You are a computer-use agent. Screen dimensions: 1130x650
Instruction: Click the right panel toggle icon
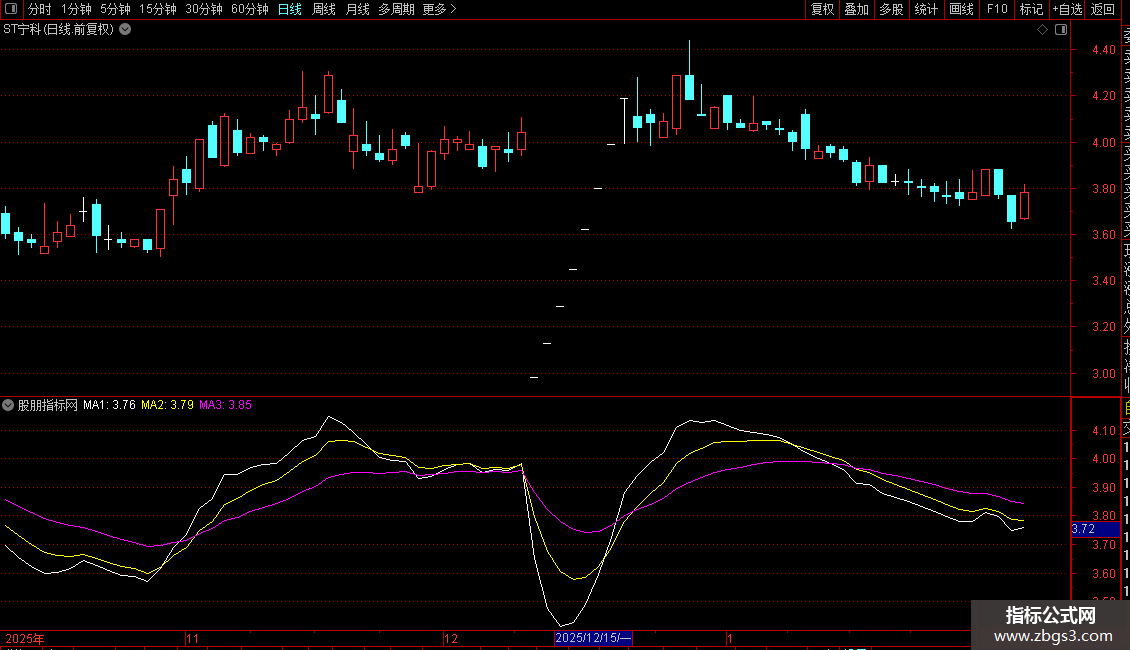point(1060,30)
